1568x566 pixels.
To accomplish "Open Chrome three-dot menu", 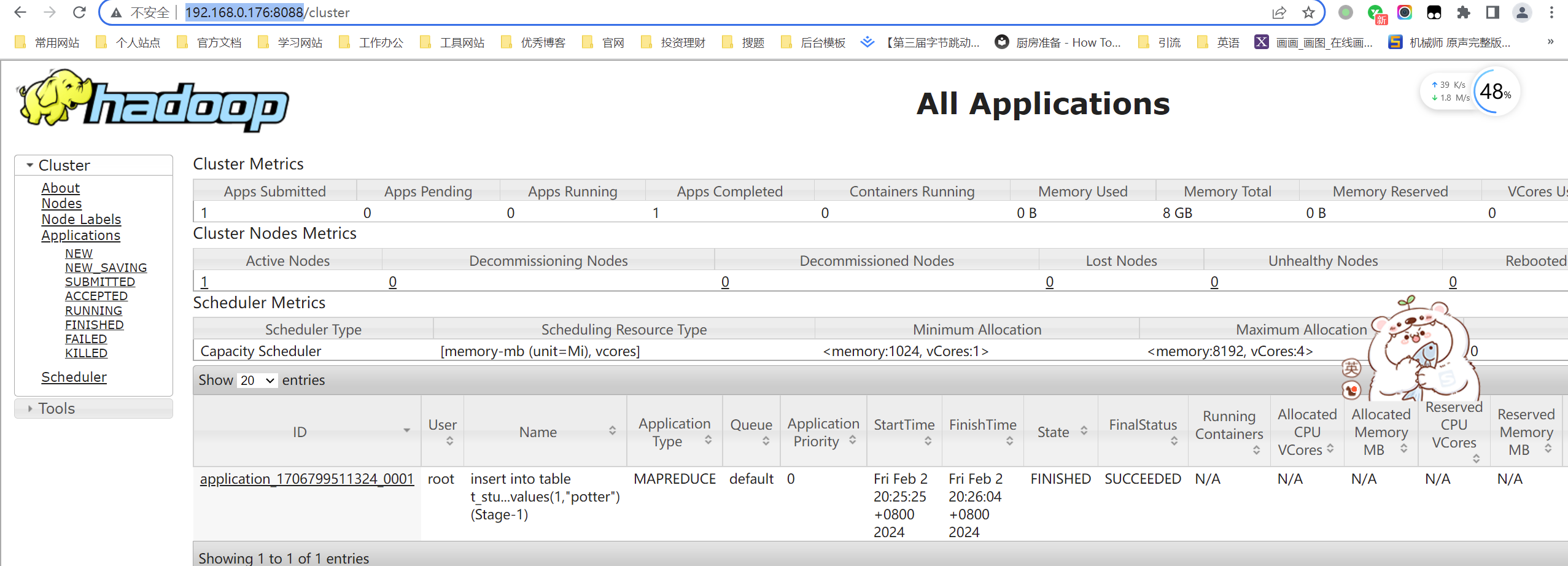I will (x=1551, y=12).
